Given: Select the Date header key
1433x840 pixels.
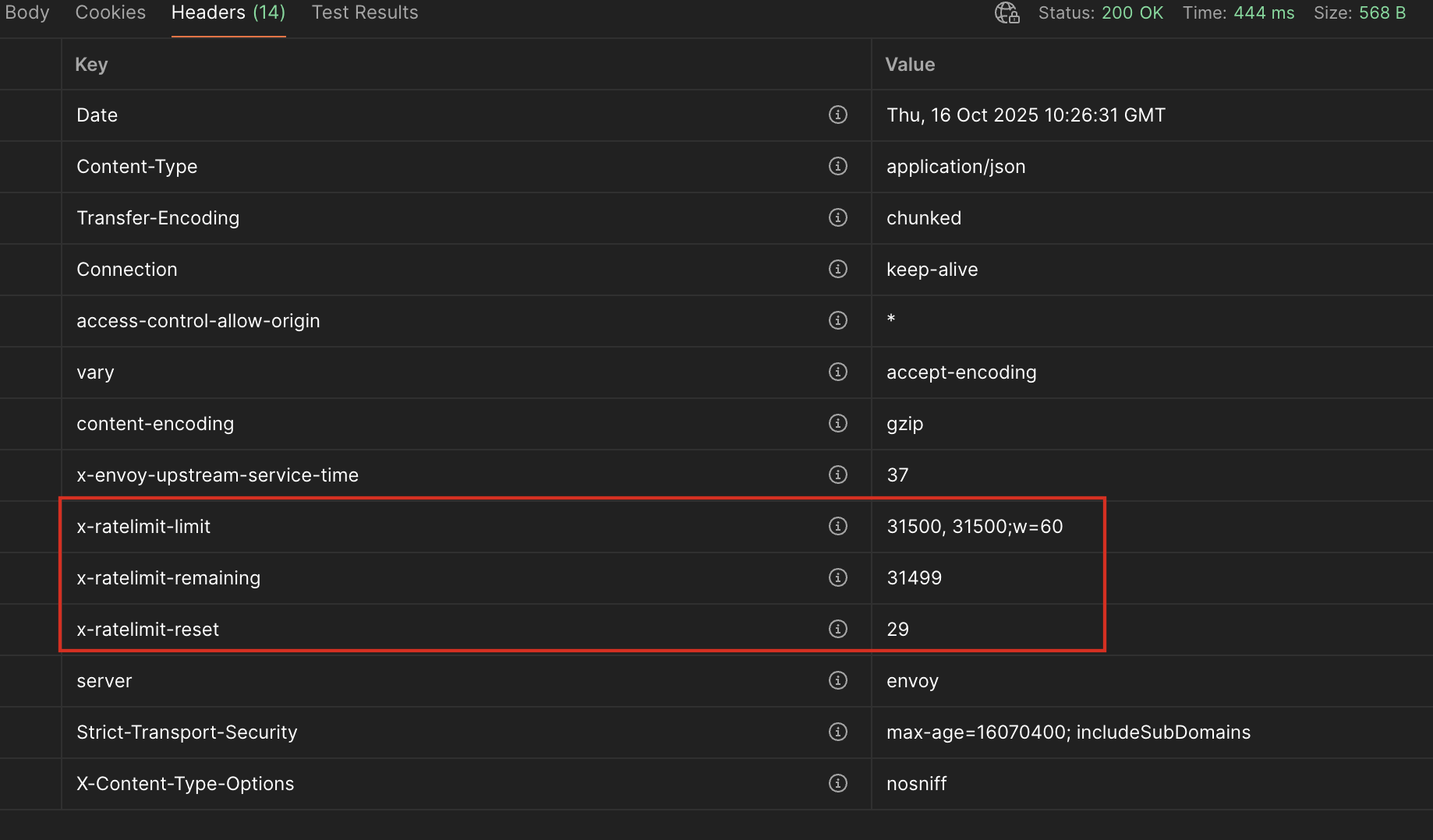Looking at the screenshot, I should point(97,115).
